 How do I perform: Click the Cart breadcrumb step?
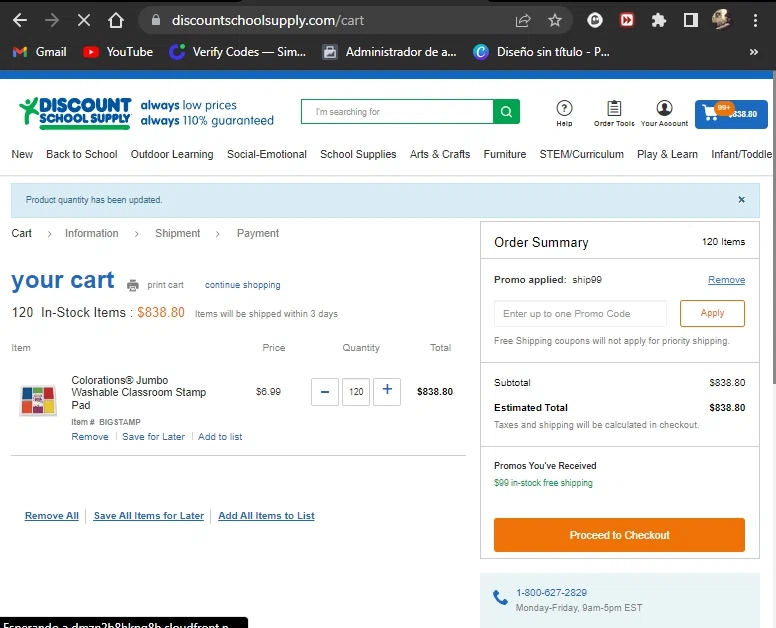pos(21,233)
